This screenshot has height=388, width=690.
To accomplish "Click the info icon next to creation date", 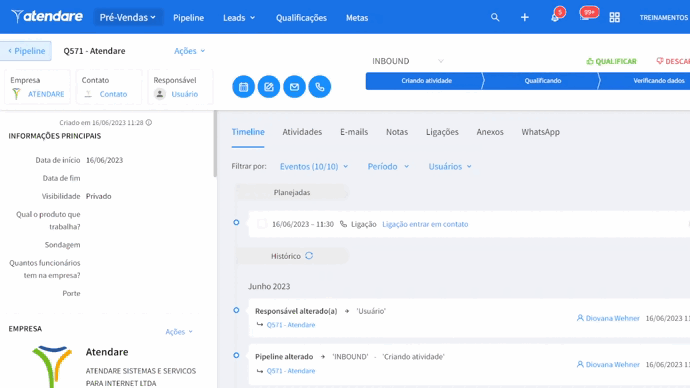I will click(149, 122).
